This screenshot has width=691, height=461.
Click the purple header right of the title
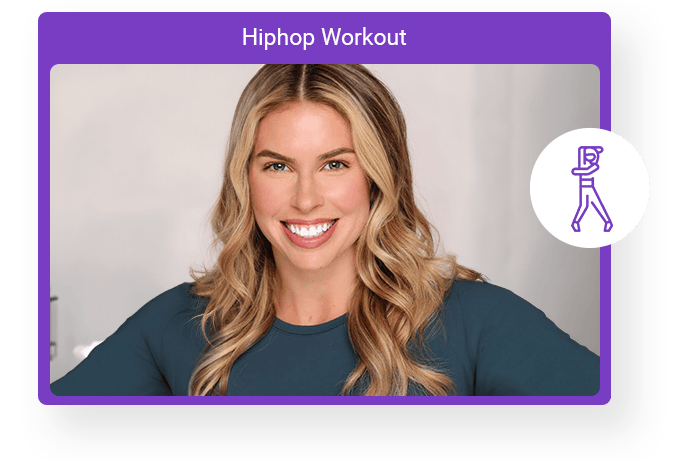(510, 38)
